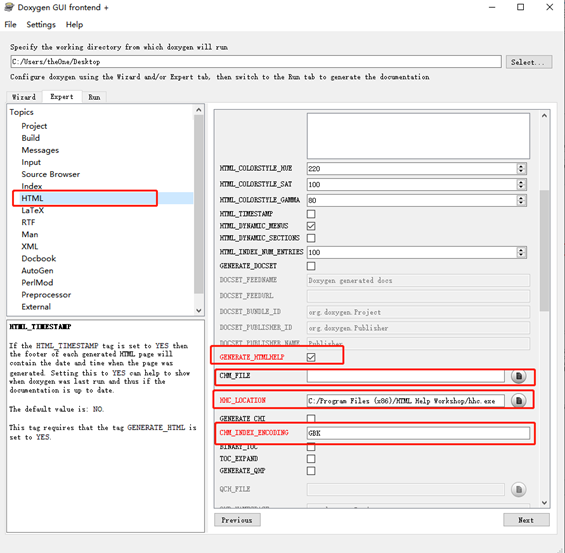565x553 pixels.
Task: Click the HHC_LOCATION browse file icon
Action: 519,400
